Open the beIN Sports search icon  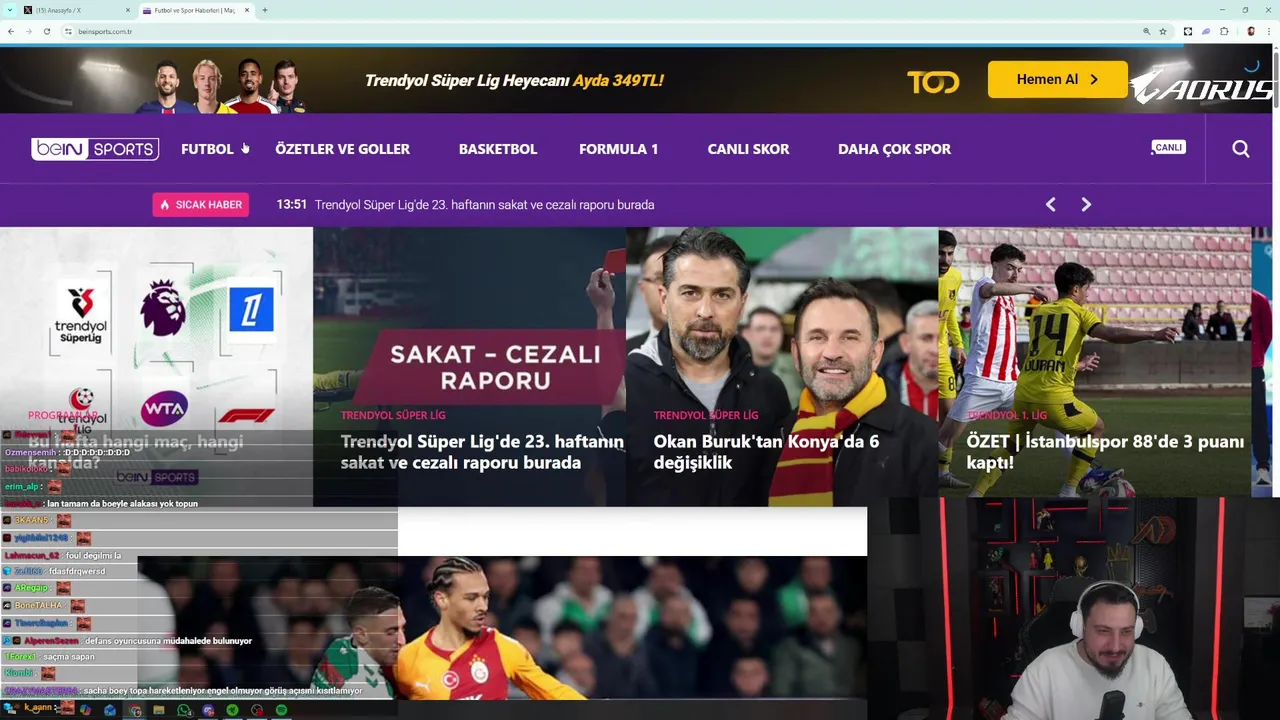click(x=1241, y=149)
